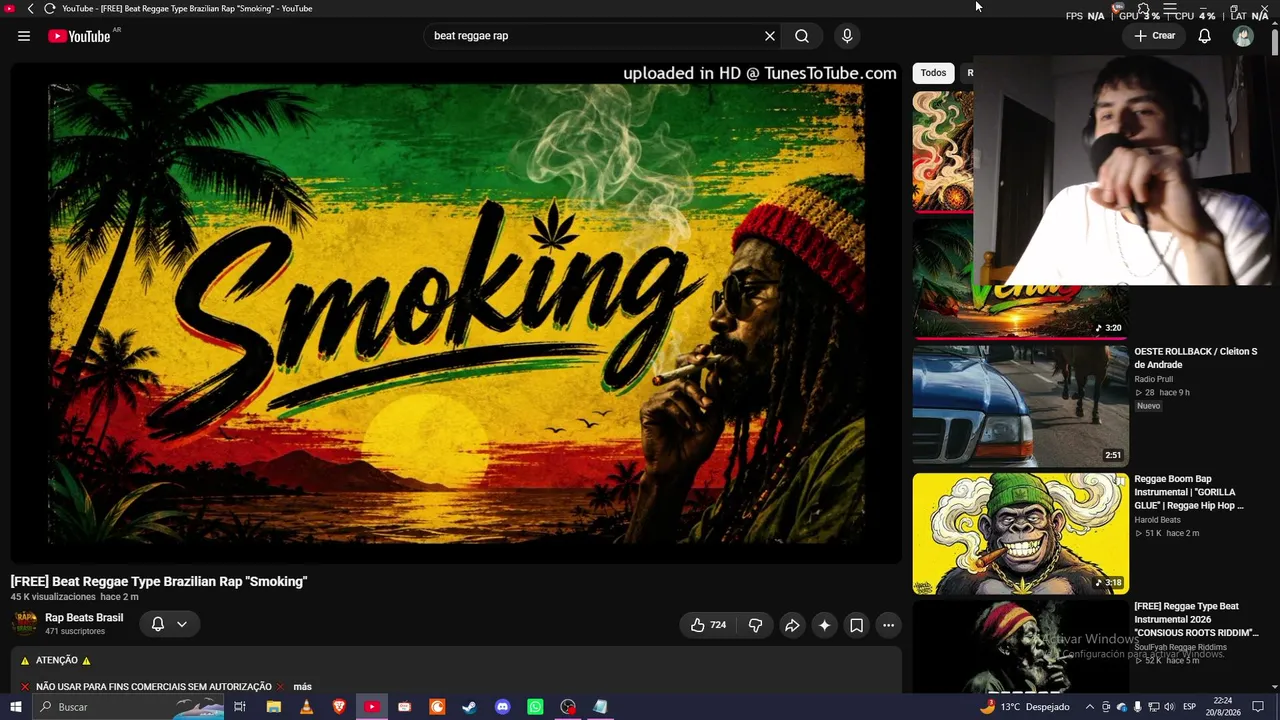This screenshot has height=720, width=1280.
Task: Open Rap Beats Brasil channel avatar
Action: pos(24,624)
